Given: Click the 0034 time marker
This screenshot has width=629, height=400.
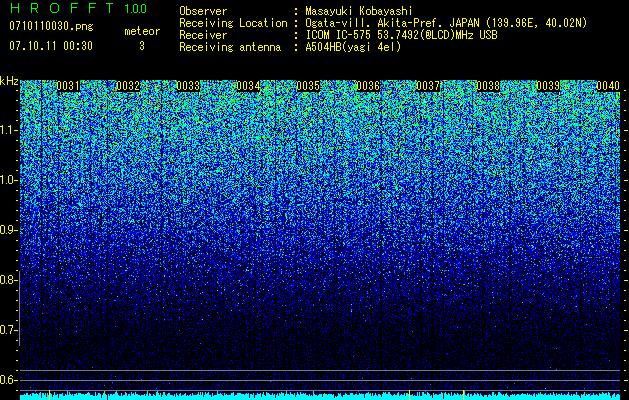Looking at the screenshot, I should click(x=248, y=86).
